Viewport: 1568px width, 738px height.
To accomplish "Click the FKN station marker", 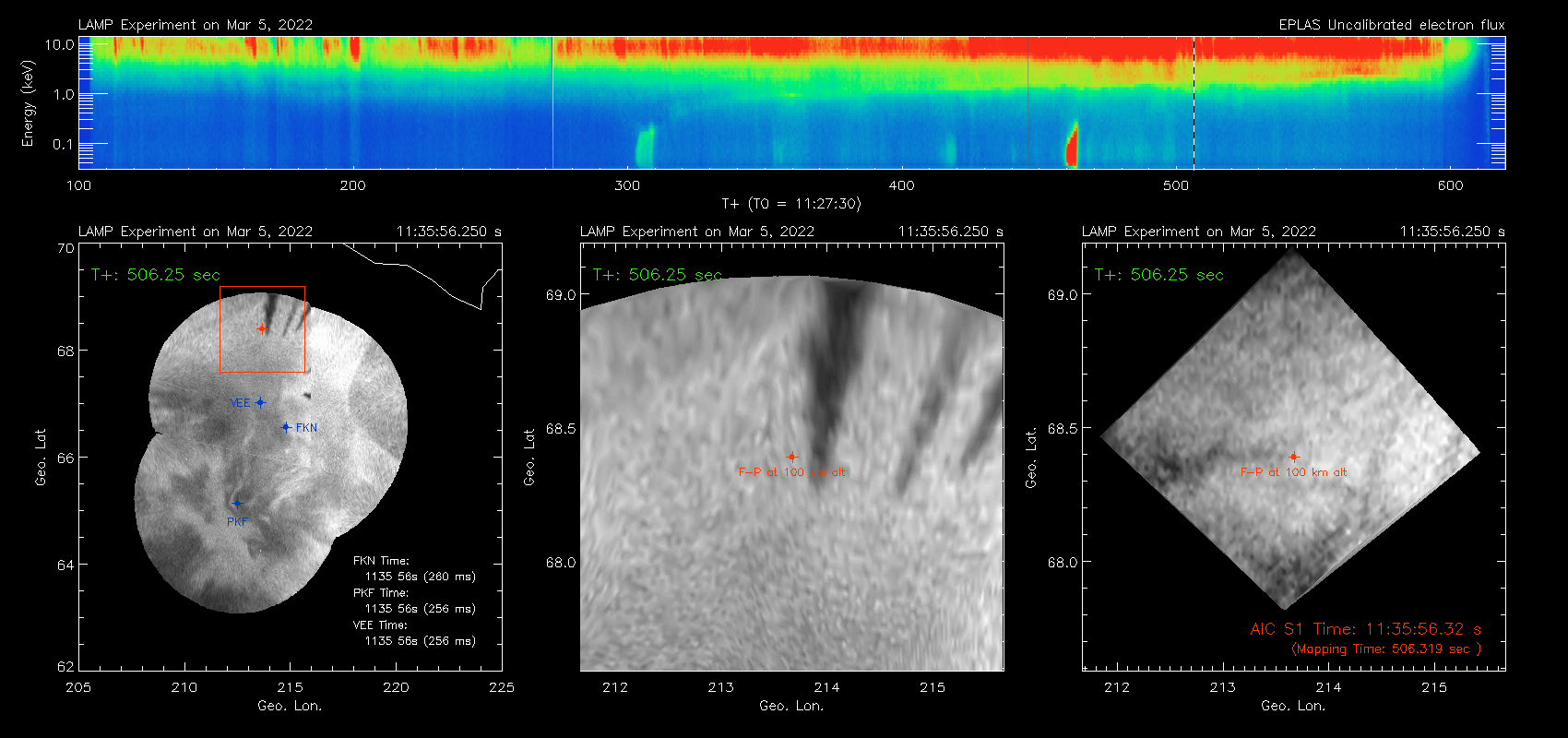I will pos(286,427).
